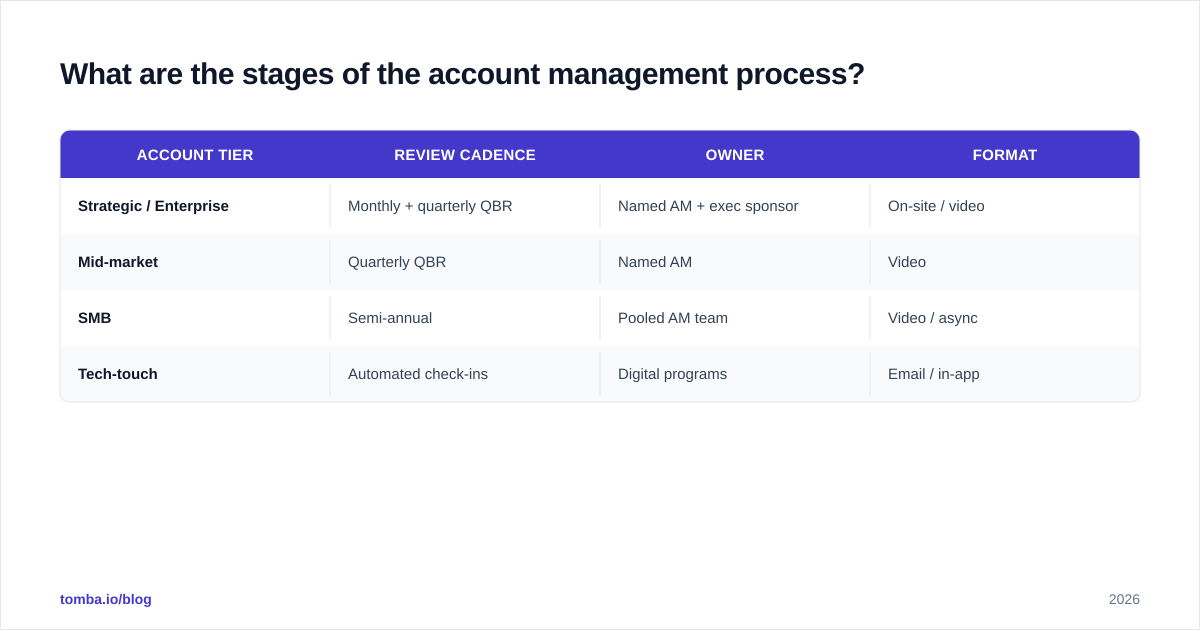Click the Mid-market tier cell

point(195,262)
